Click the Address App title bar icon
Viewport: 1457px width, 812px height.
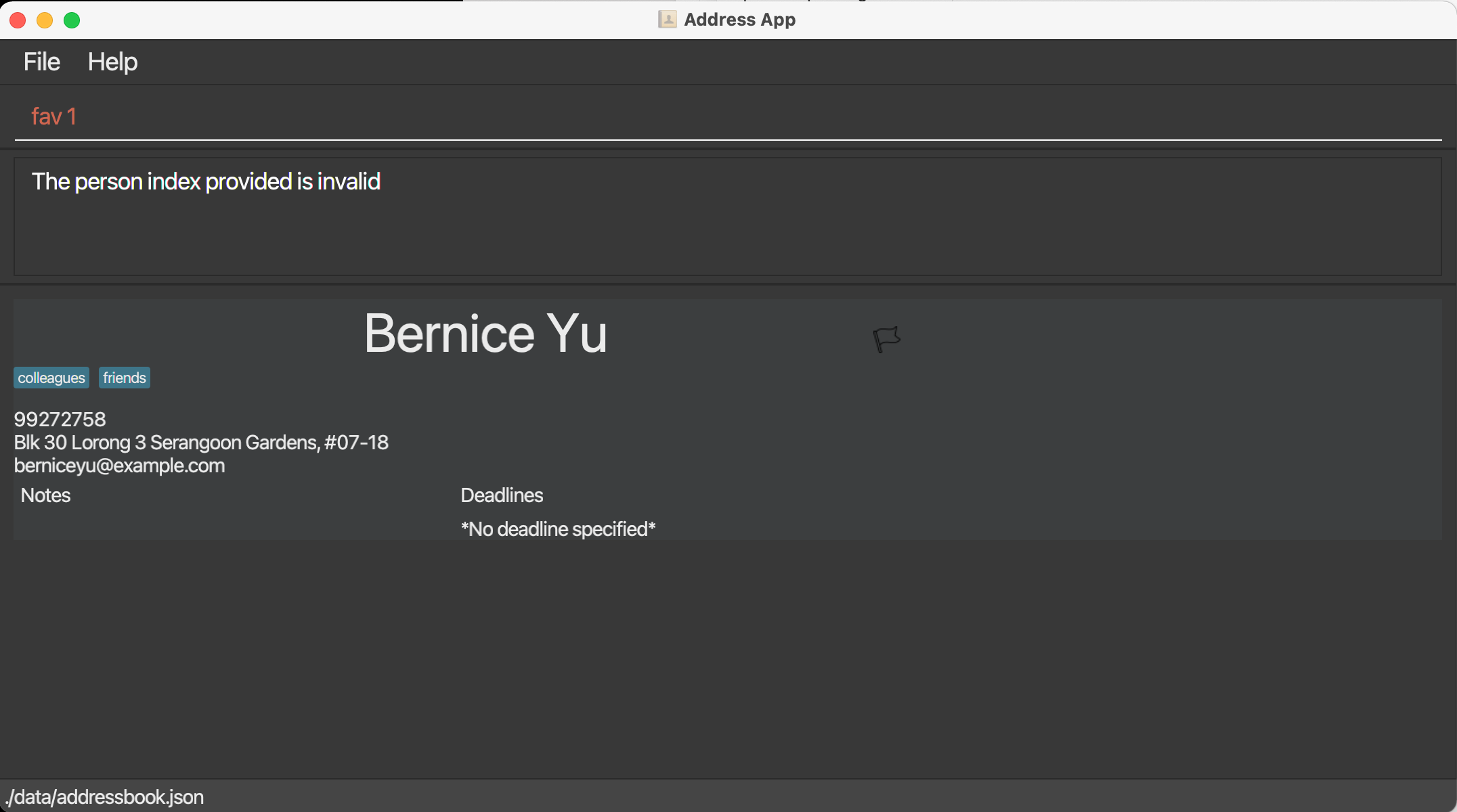point(667,20)
